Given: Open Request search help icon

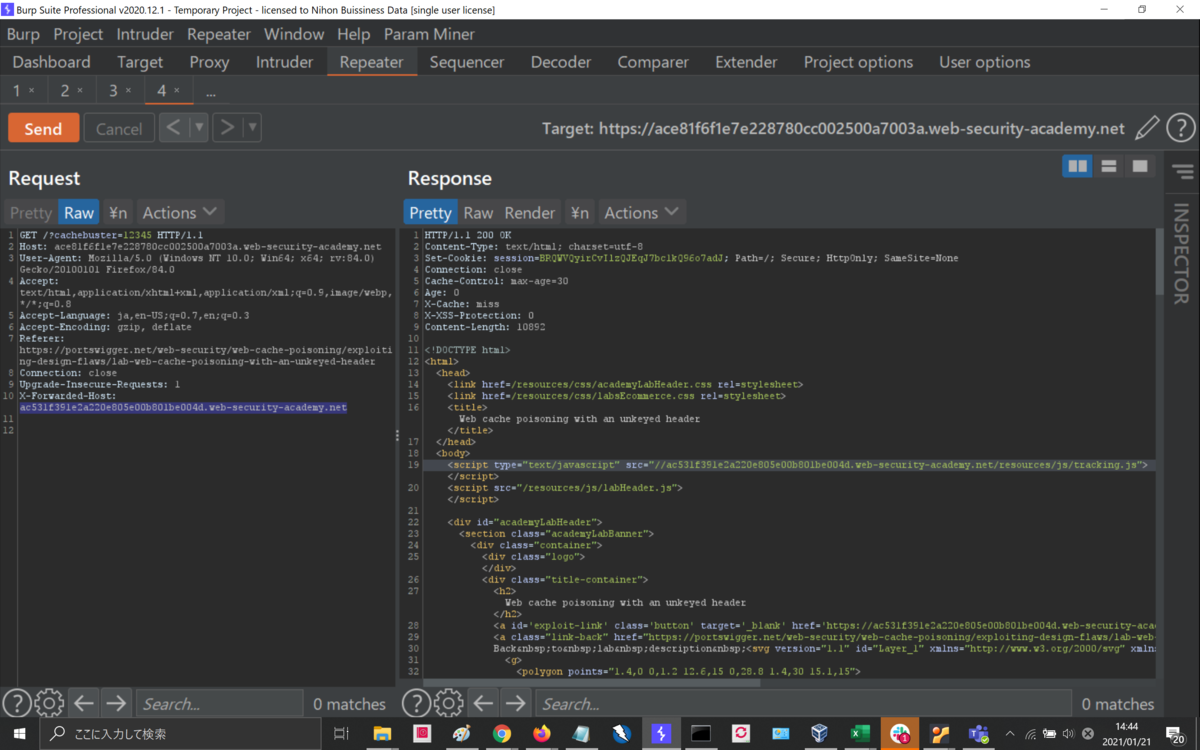Looking at the screenshot, I should [x=17, y=704].
